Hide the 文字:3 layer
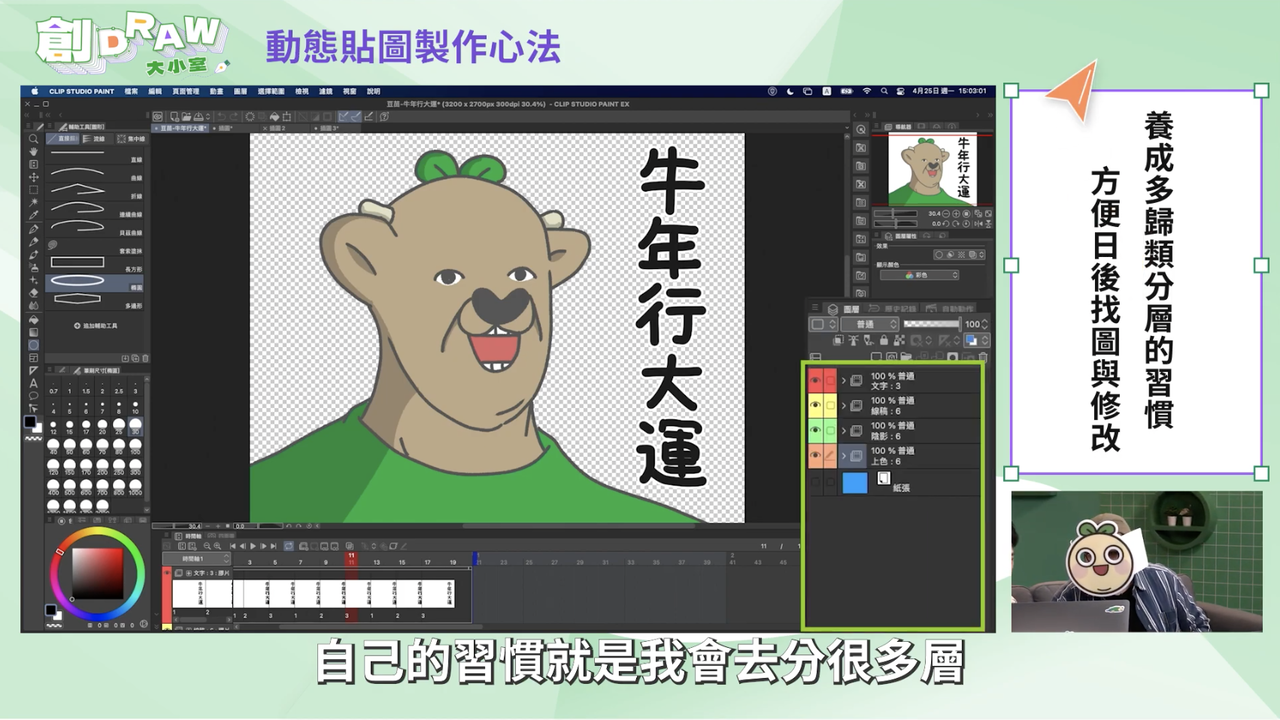This screenshot has height=720, width=1280. pos(816,380)
